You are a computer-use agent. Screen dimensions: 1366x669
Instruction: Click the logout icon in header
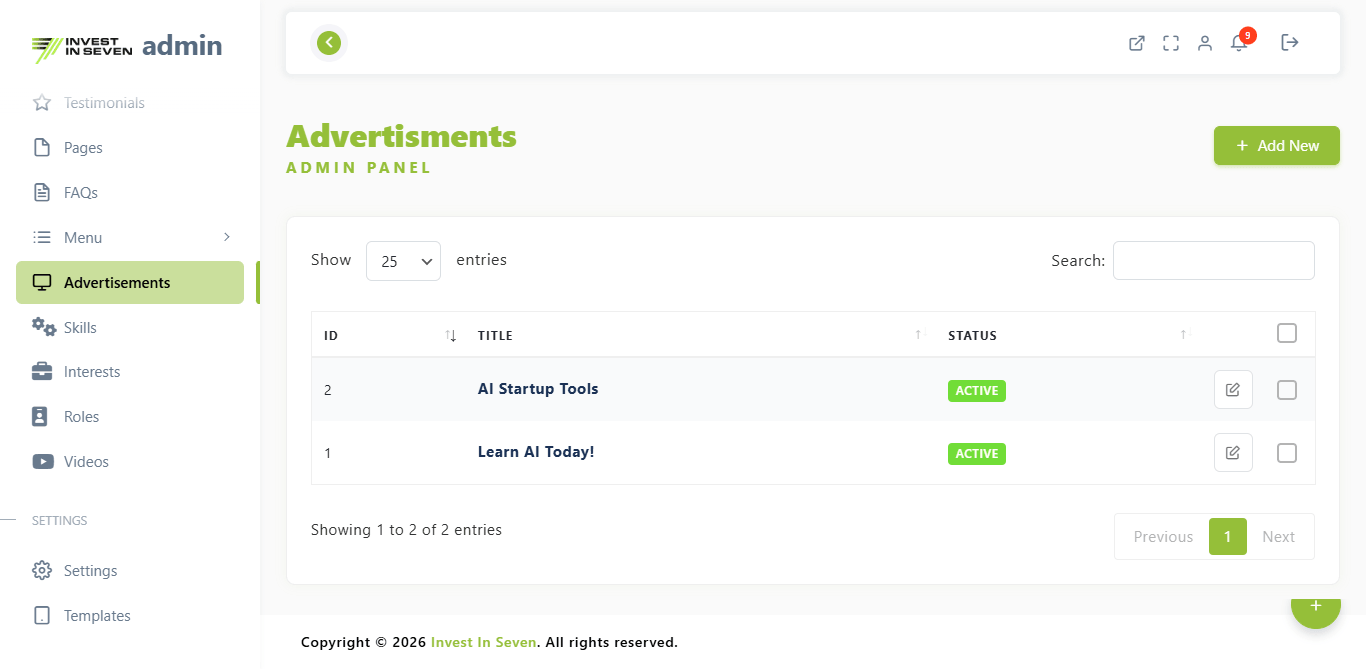[1289, 43]
